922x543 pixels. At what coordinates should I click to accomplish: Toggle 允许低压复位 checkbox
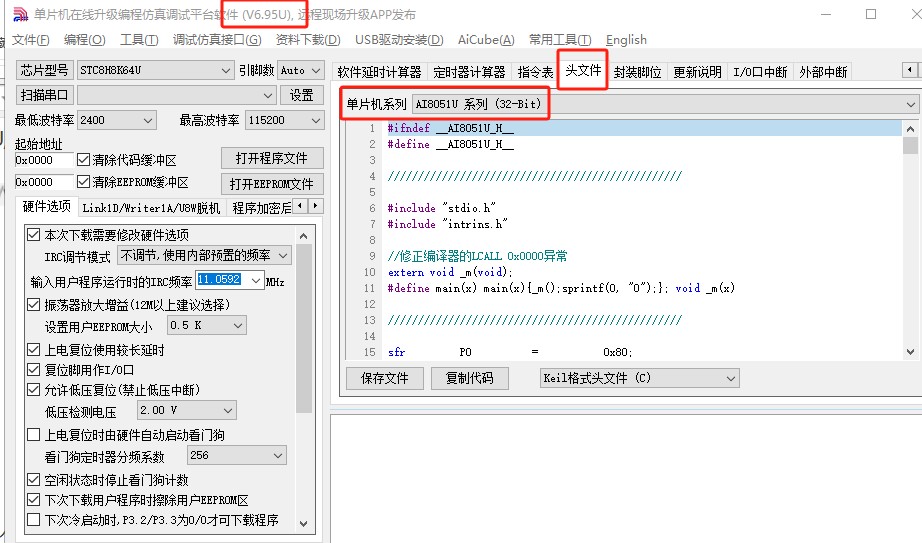tap(34, 389)
